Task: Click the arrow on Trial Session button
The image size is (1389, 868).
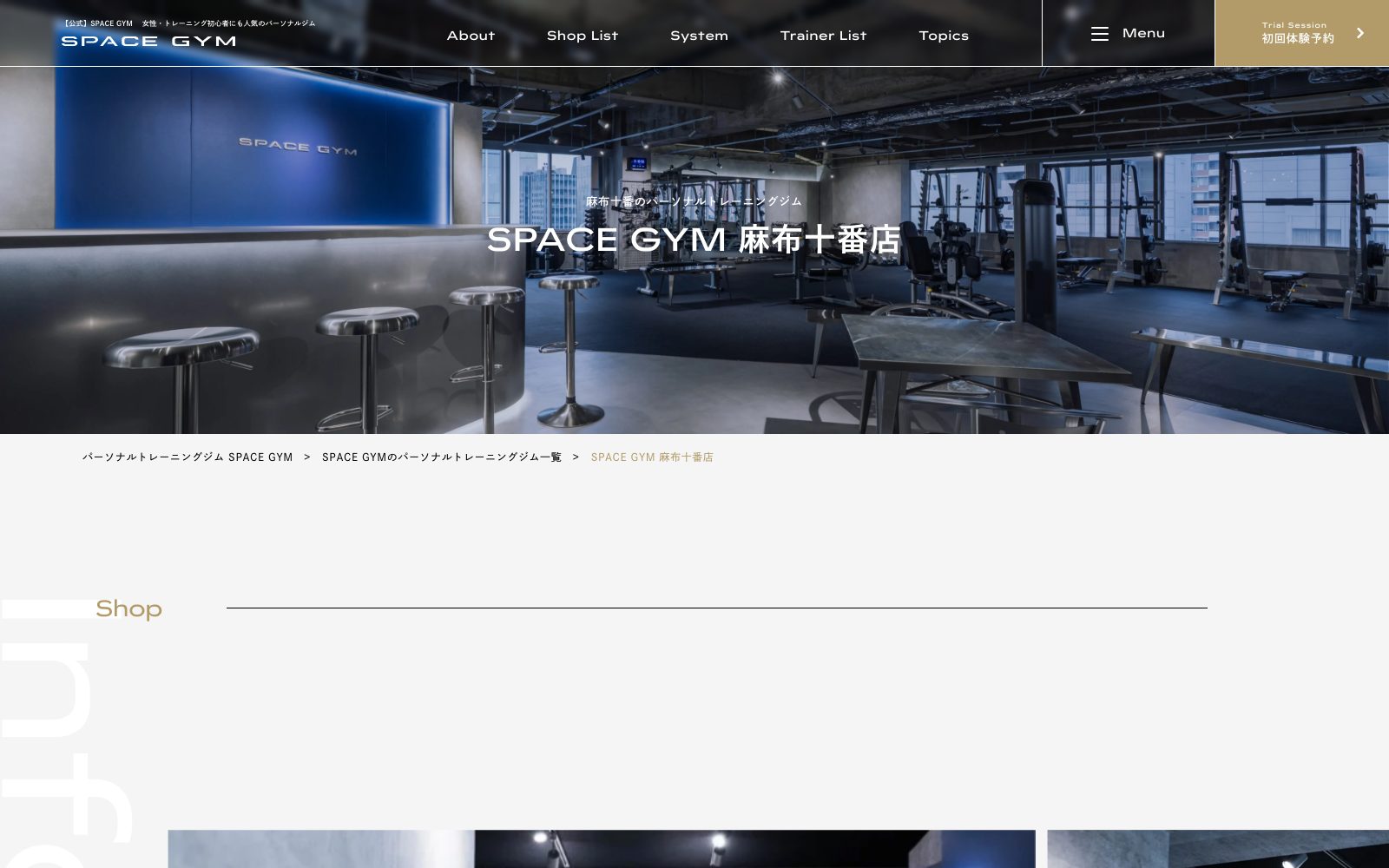Action: point(1360,33)
